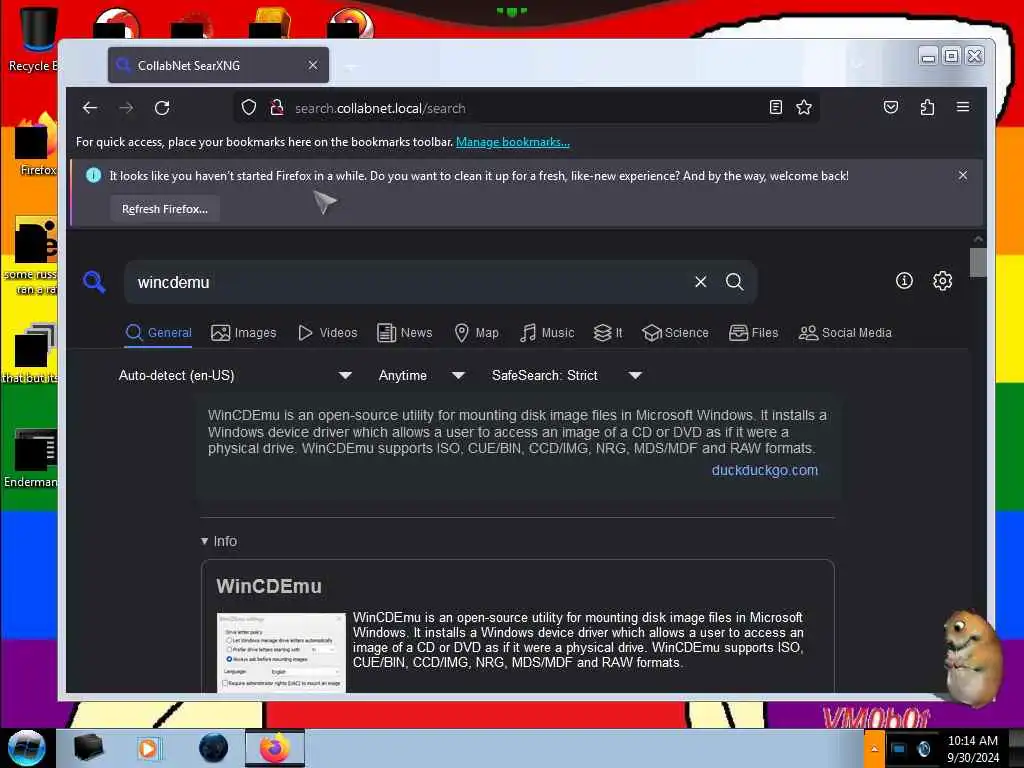Open the WinCDEmu settings thumbnail image
1024x768 pixels.
(x=281, y=652)
